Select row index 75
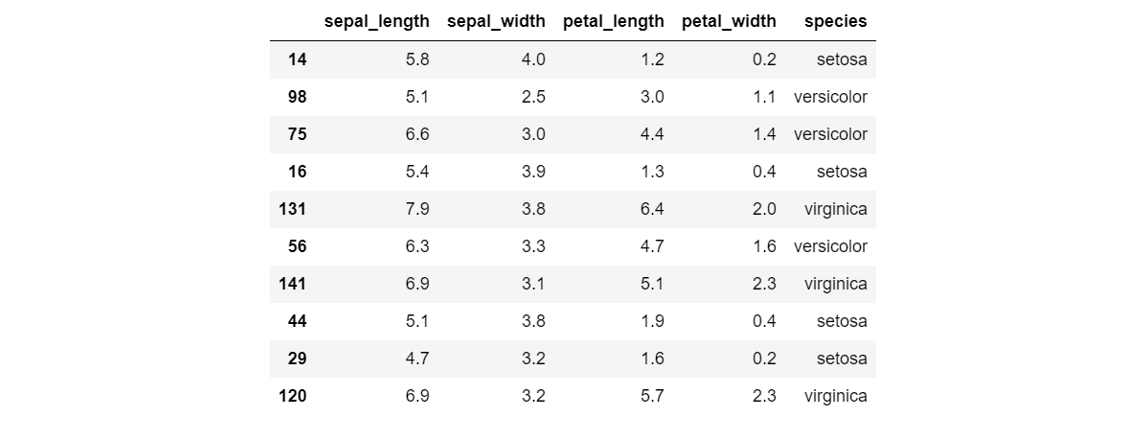 (297, 134)
